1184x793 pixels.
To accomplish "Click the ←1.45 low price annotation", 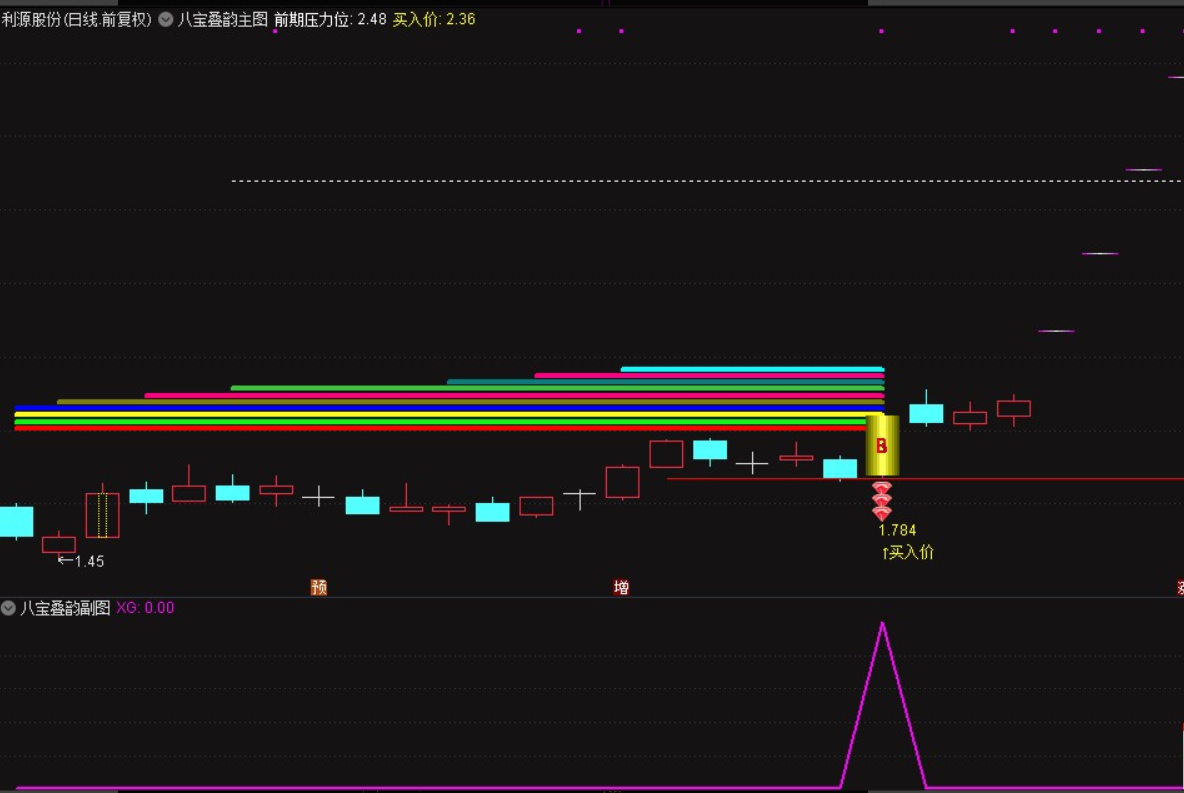I will click(x=81, y=561).
